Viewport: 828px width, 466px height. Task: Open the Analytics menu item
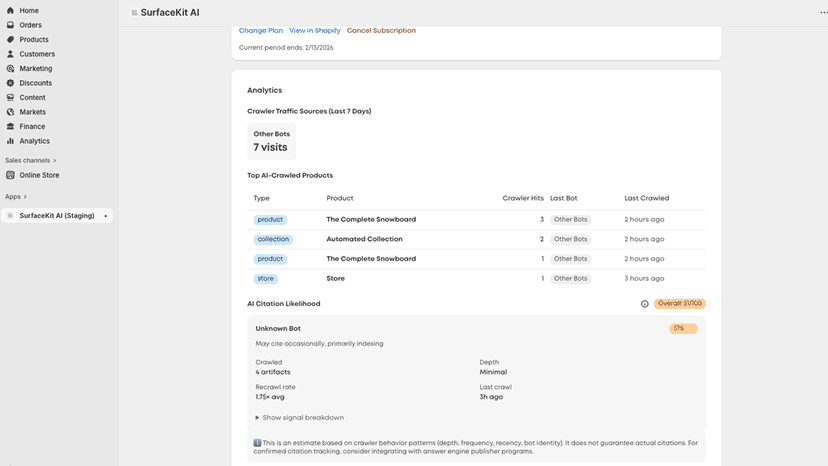[34, 141]
